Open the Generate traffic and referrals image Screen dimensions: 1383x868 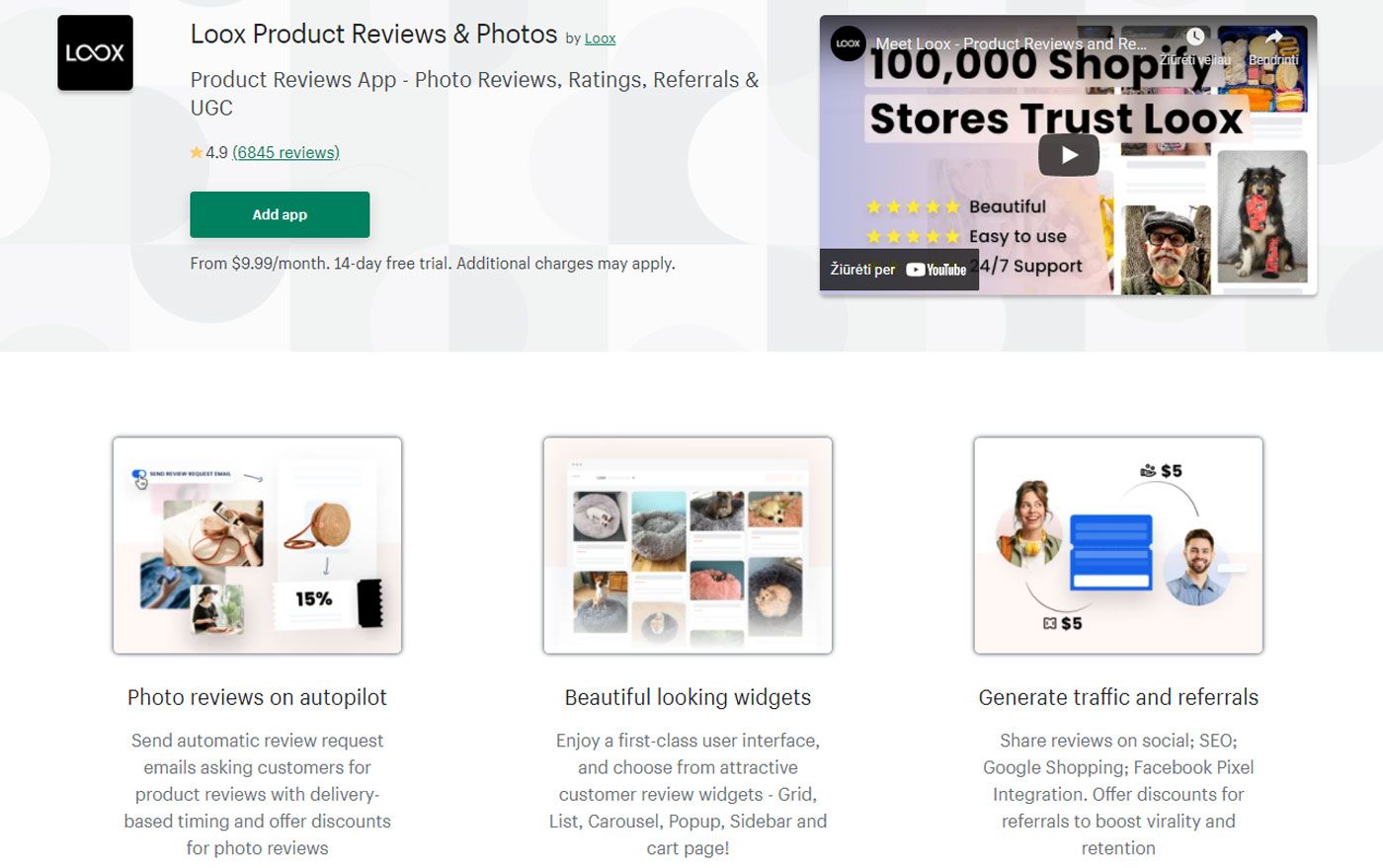coord(1118,545)
